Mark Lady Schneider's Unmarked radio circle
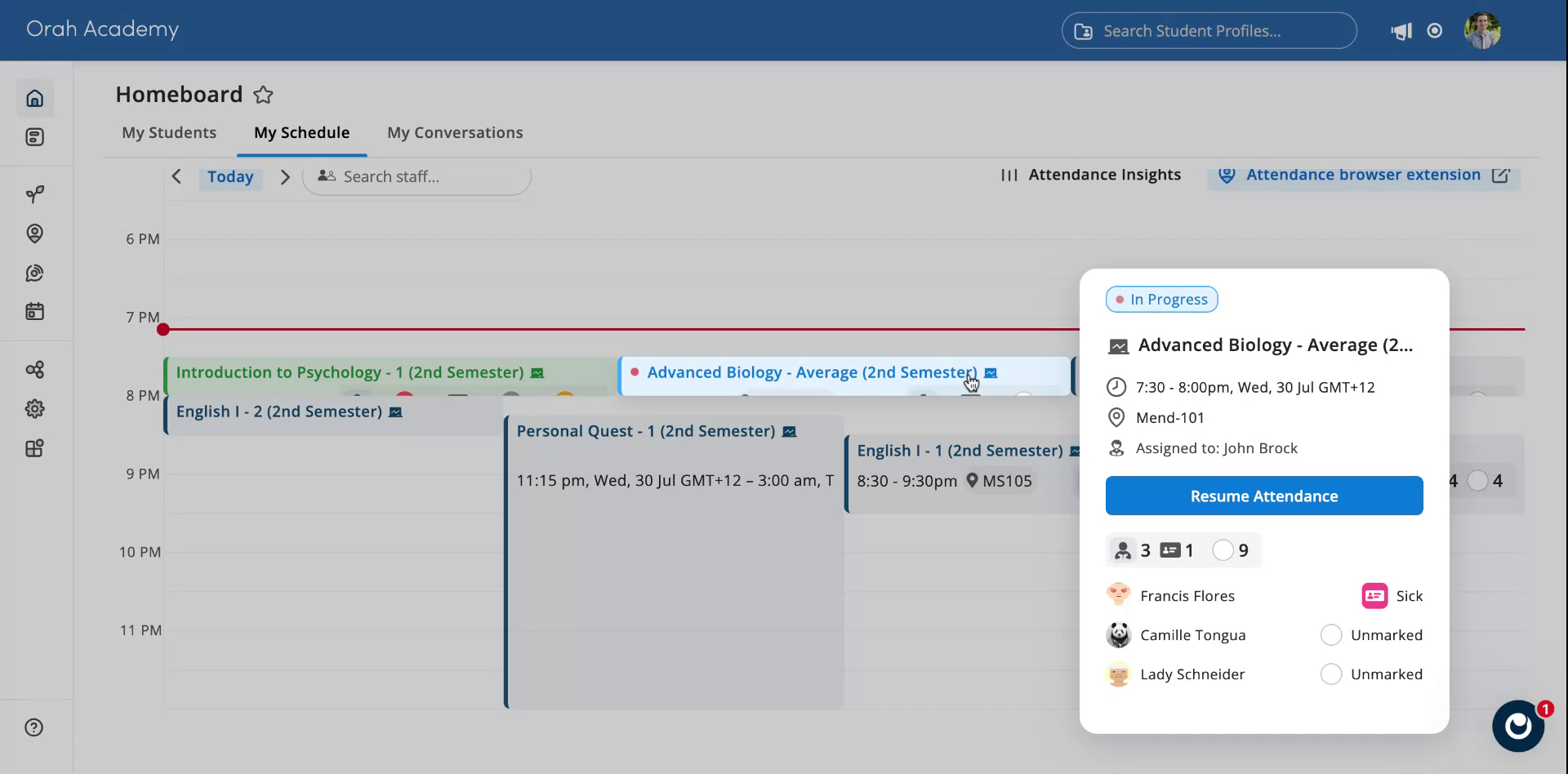The image size is (1568, 774). (1331, 674)
